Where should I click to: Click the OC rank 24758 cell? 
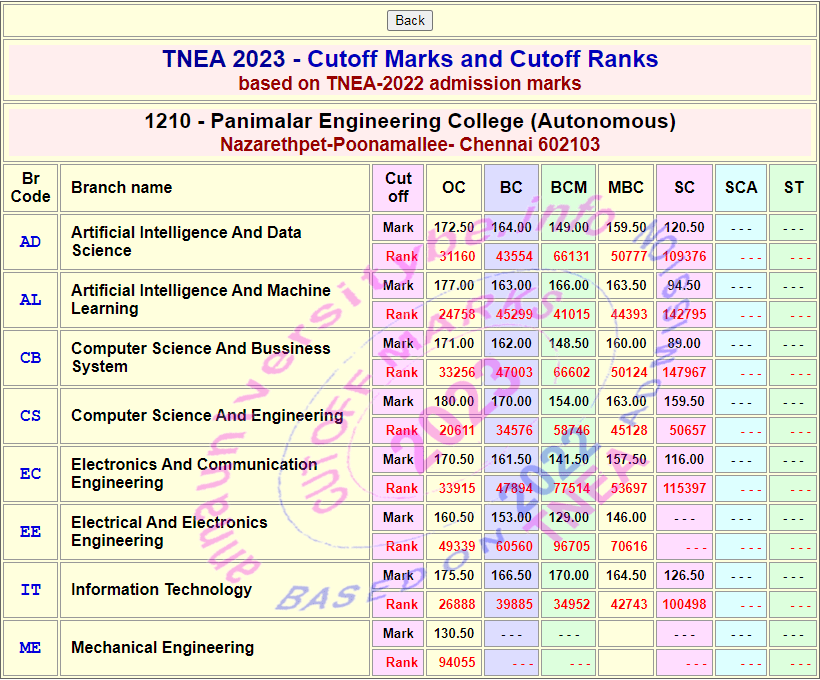click(x=454, y=314)
